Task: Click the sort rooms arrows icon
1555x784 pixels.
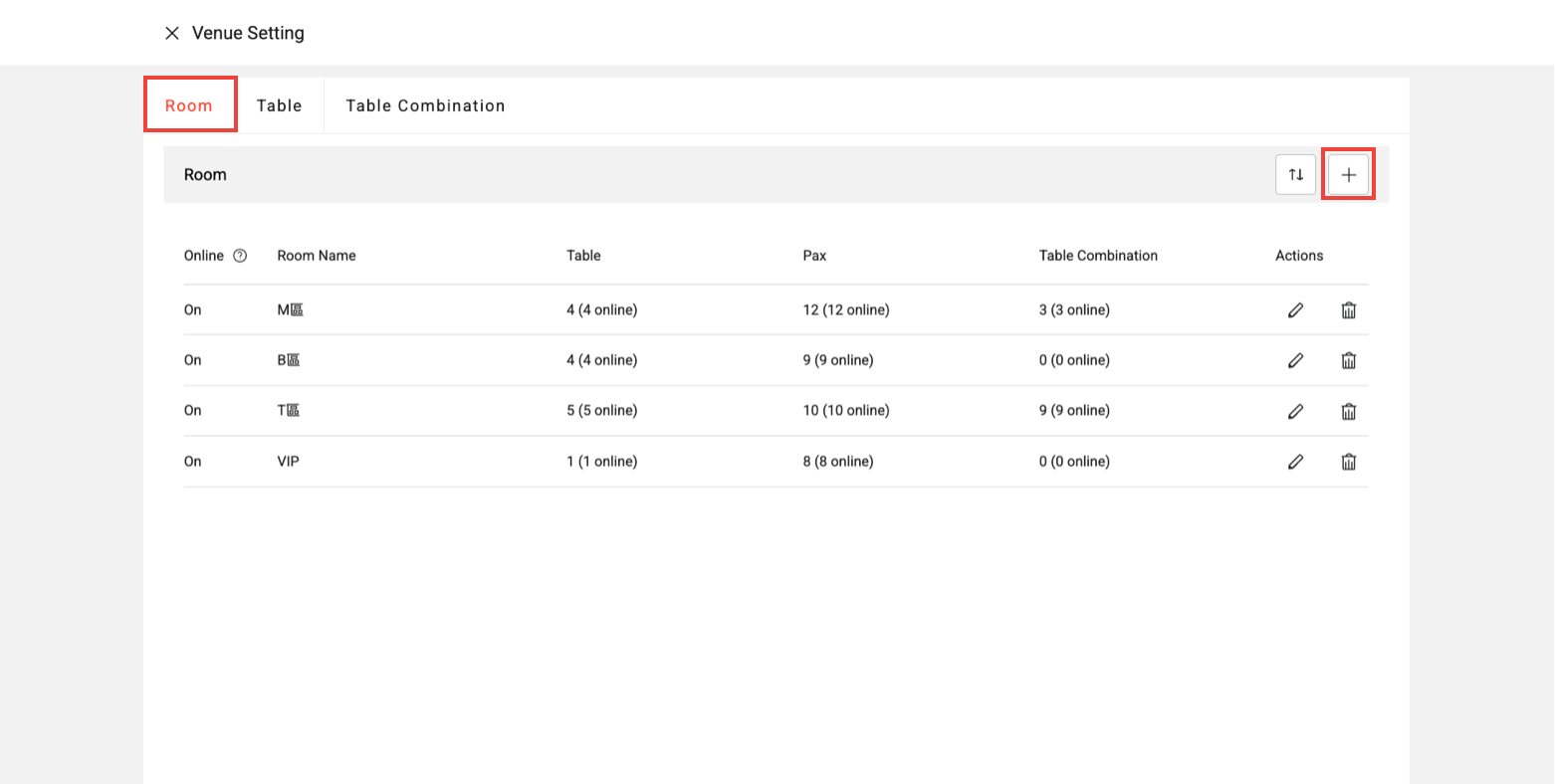Action: 1295,175
